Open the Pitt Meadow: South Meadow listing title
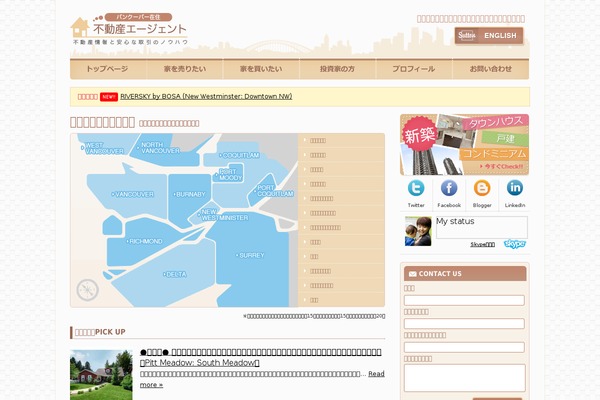The image size is (600, 400). [261, 357]
